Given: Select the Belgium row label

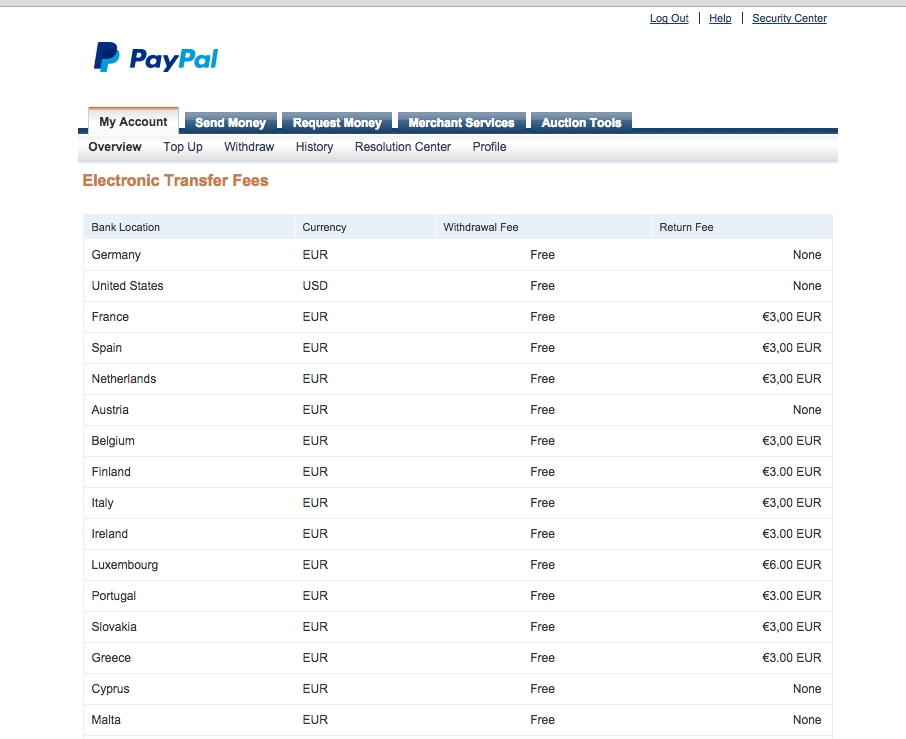Looking at the screenshot, I should pyautogui.click(x=113, y=441).
